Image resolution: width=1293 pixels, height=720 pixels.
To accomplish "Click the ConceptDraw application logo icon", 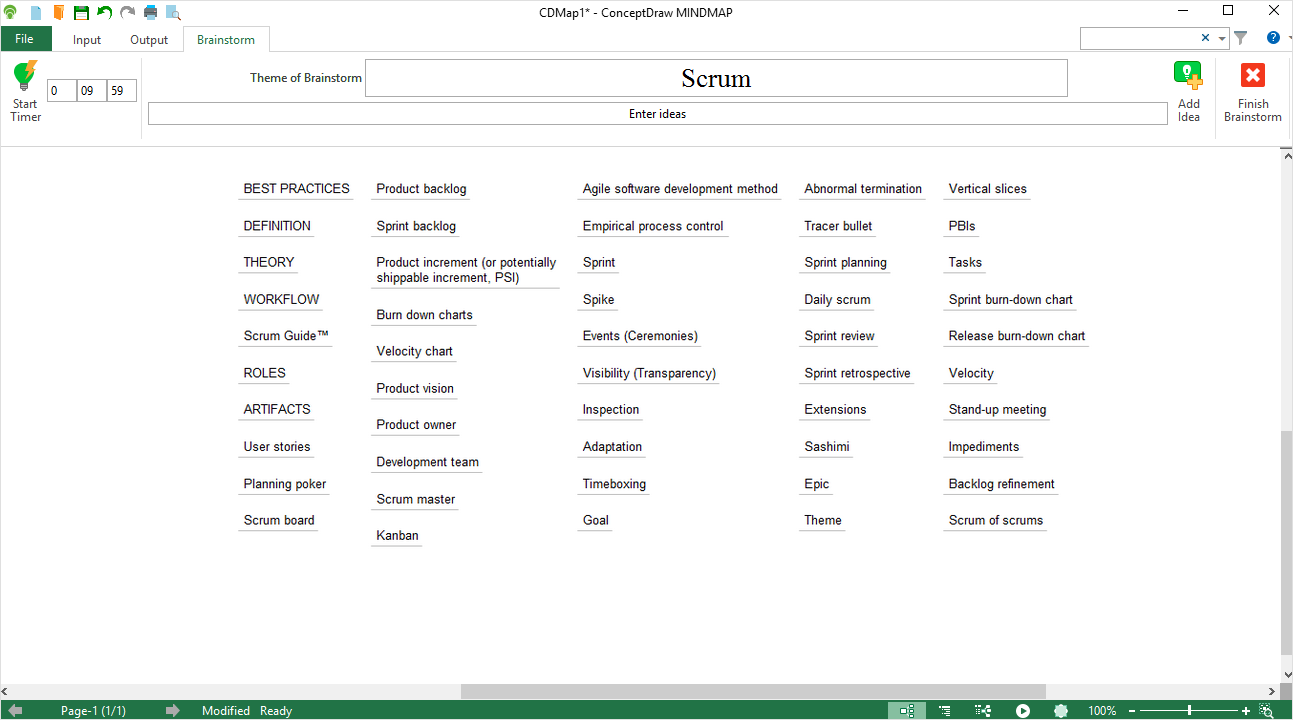I will tap(11, 12).
